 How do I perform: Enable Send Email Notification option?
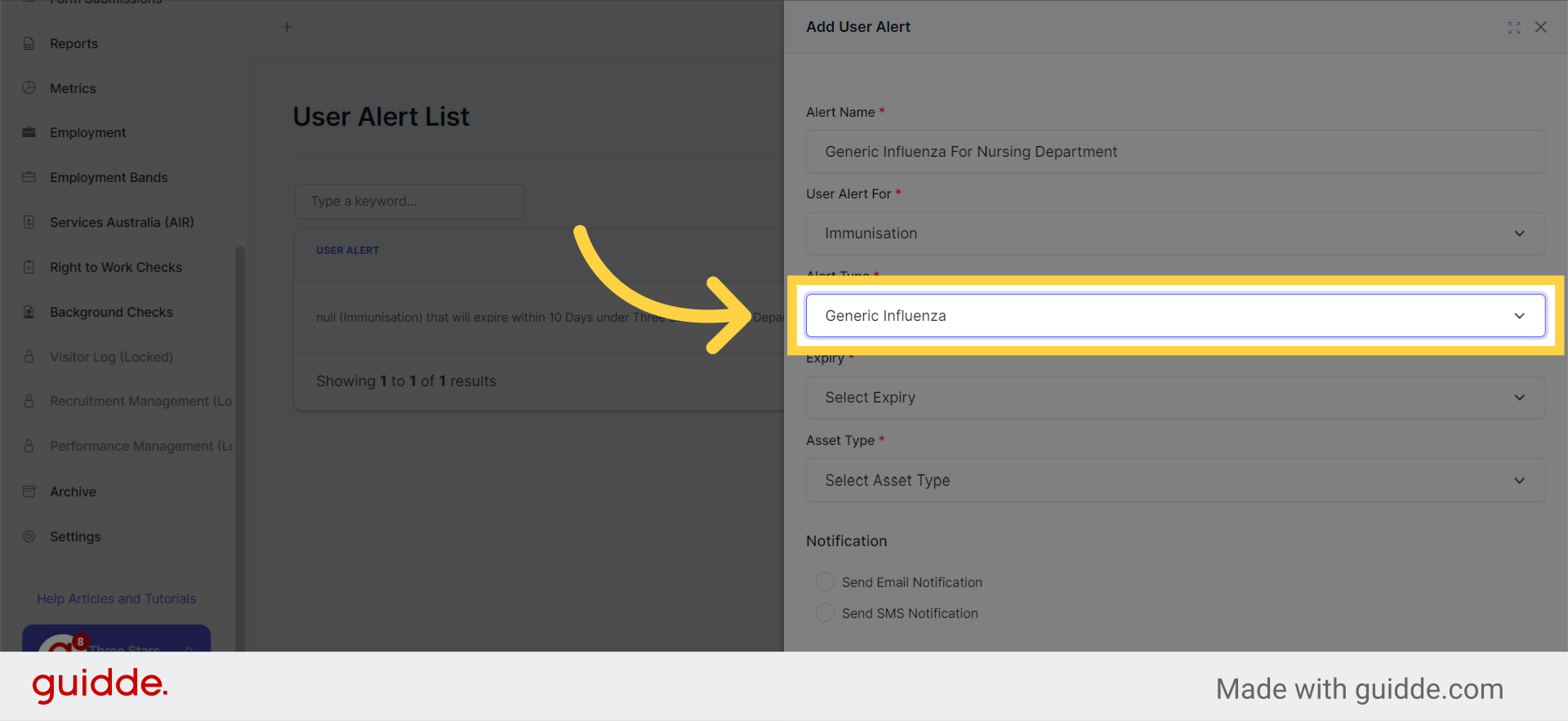(x=825, y=581)
